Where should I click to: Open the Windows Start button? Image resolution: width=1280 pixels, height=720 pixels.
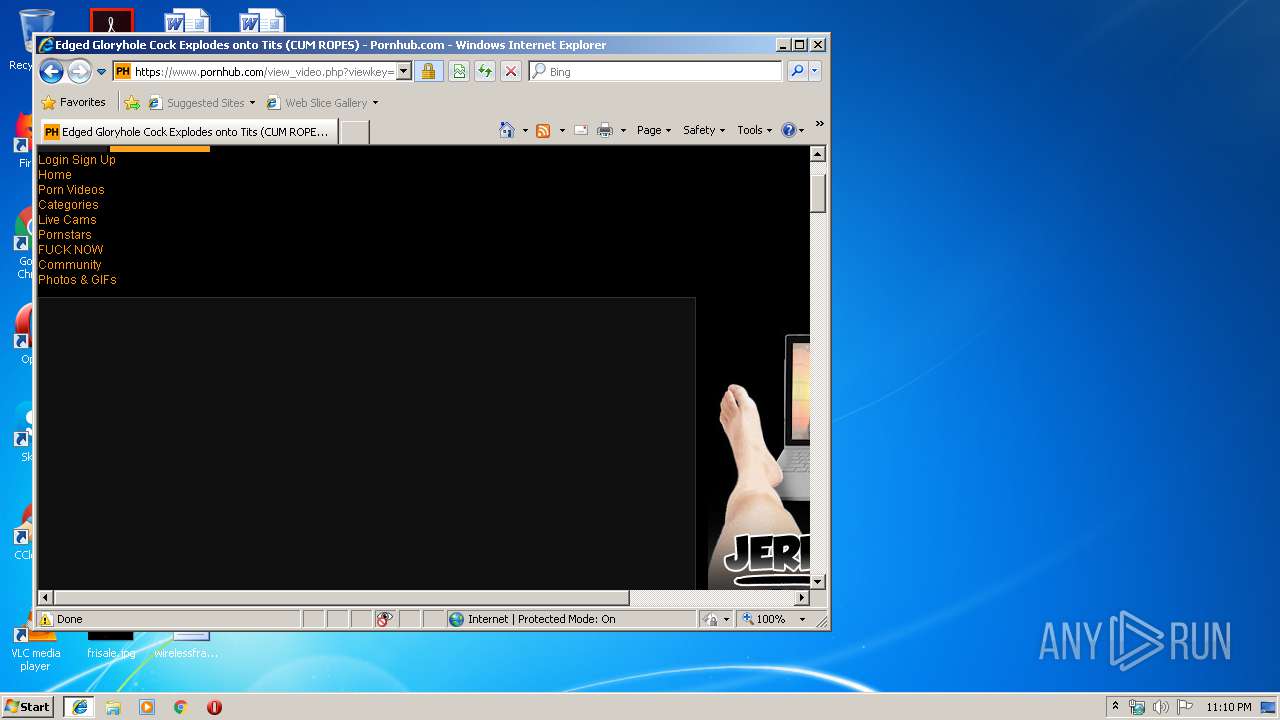point(28,707)
